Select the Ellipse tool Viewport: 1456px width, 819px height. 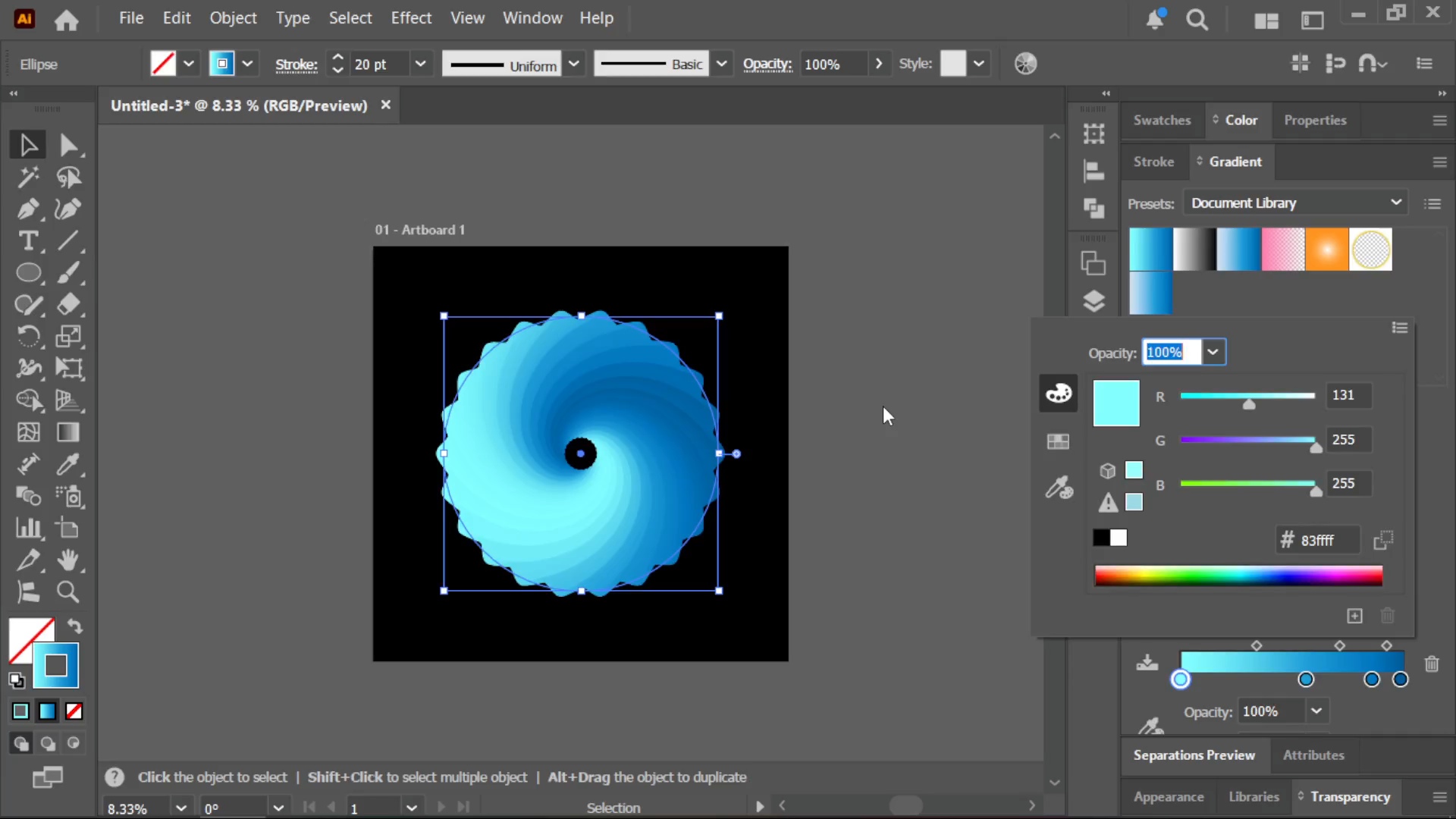(28, 272)
